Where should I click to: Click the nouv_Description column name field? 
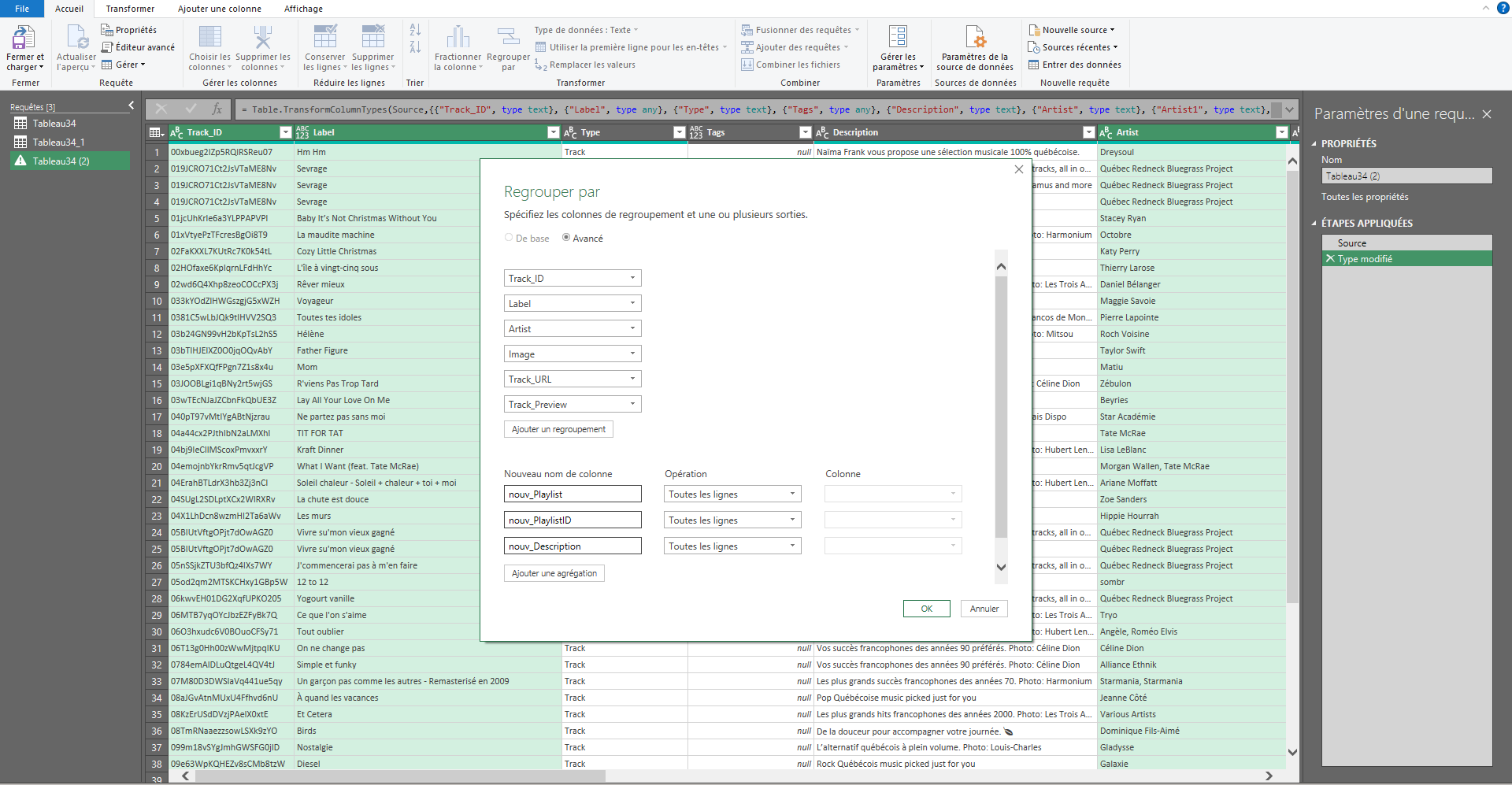click(x=573, y=546)
